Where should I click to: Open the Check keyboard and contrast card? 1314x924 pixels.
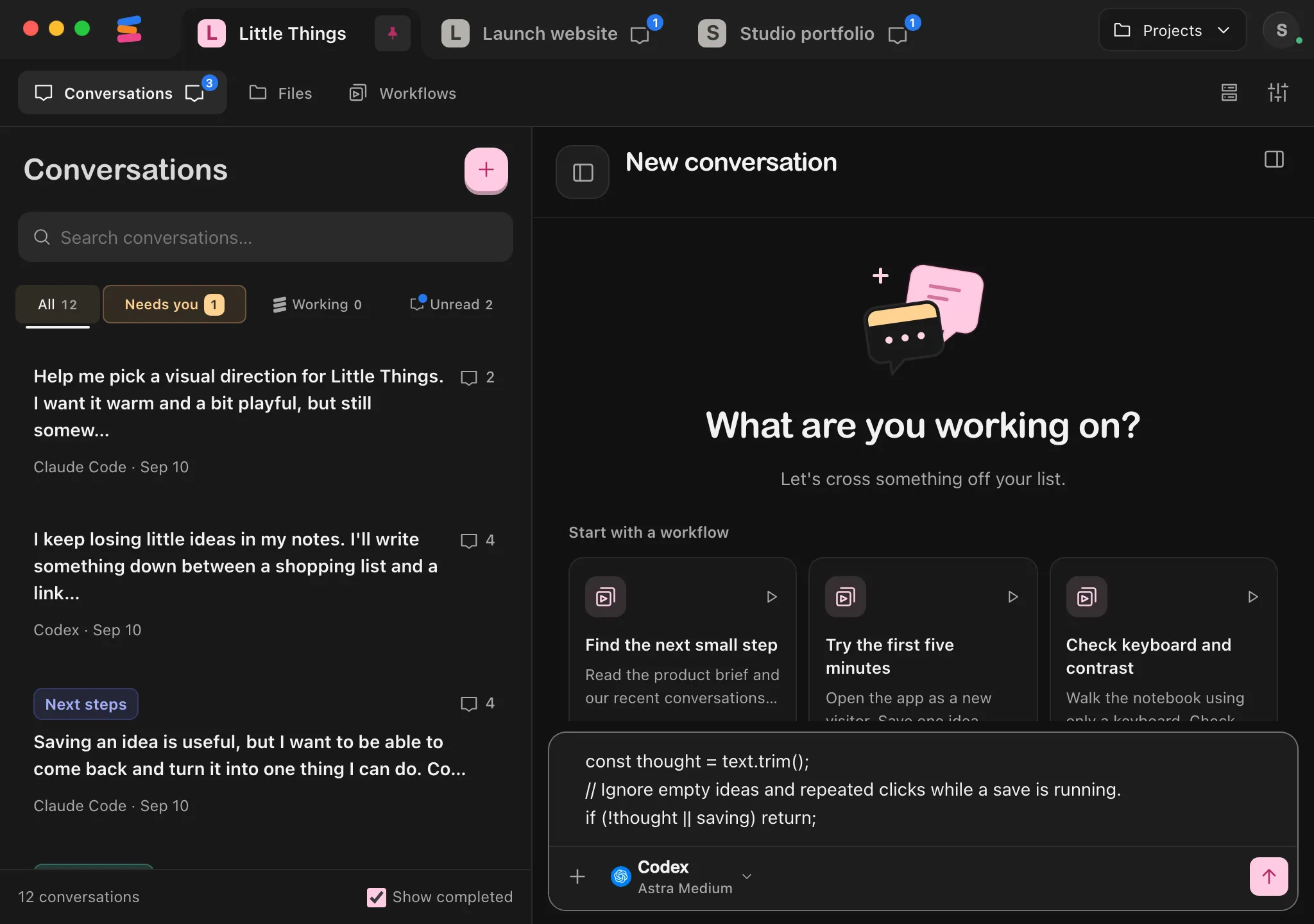click(x=1163, y=639)
